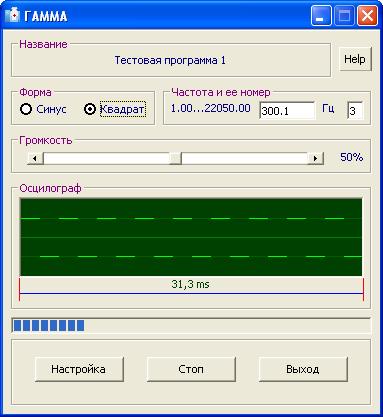Image resolution: width=383 pixels, height=417 pixels.
Task: Click the volume slider left arrow
Action: pos(35,158)
